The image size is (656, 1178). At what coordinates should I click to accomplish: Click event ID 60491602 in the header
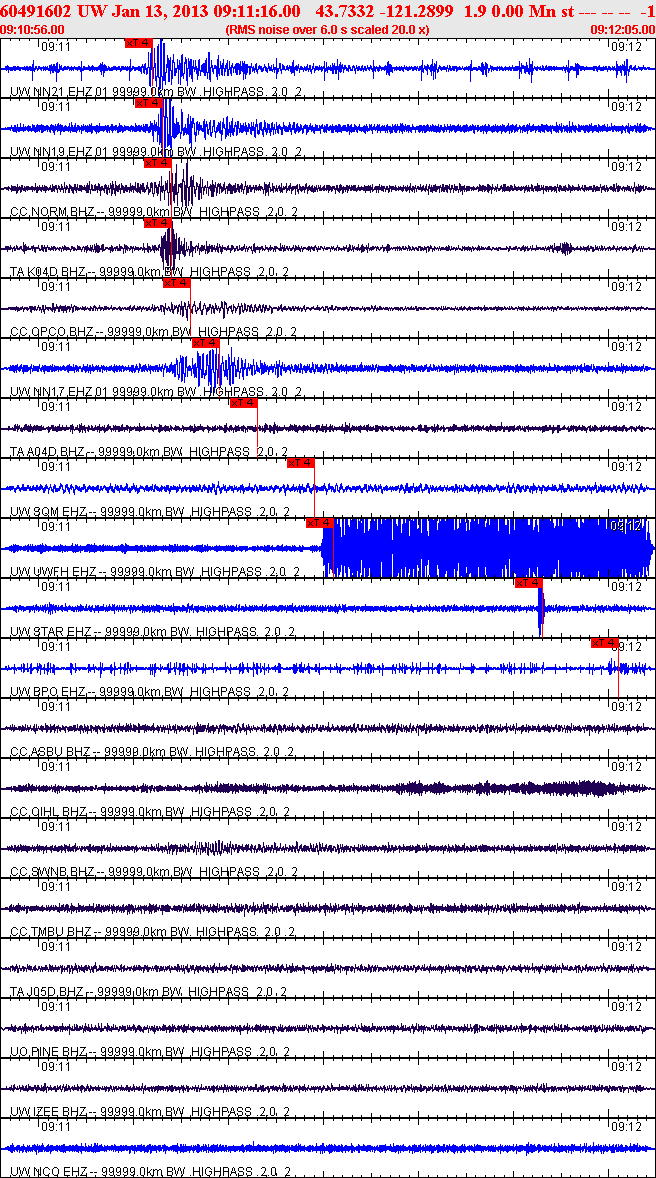pos(36,11)
